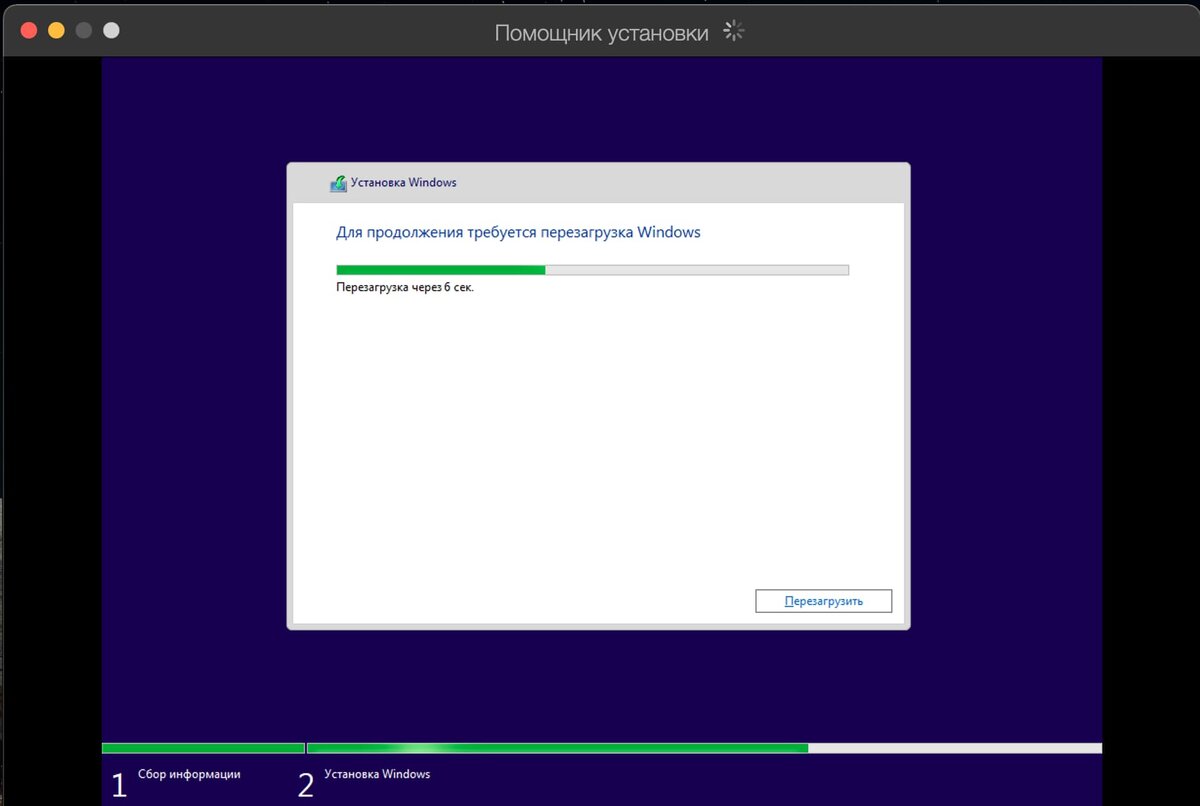This screenshot has height=806, width=1200.
Task: Click the Перезагрузить button
Action: [823, 601]
